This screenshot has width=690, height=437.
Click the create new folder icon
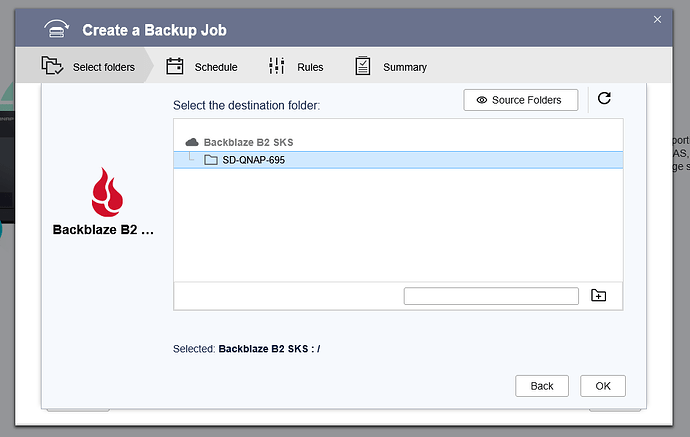[x=598, y=296]
